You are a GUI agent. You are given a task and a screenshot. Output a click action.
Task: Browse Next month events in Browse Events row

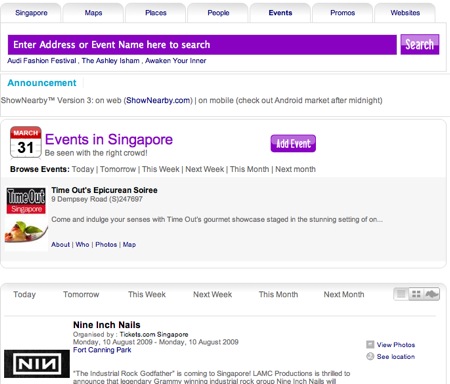pyautogui.click(x=295, y=169)
